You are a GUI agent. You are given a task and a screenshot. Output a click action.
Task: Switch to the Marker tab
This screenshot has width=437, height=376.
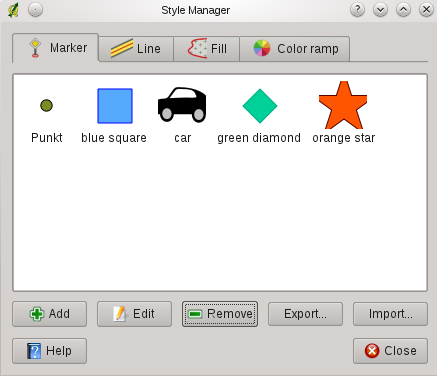pyautogui.click(x=55, y=48)
